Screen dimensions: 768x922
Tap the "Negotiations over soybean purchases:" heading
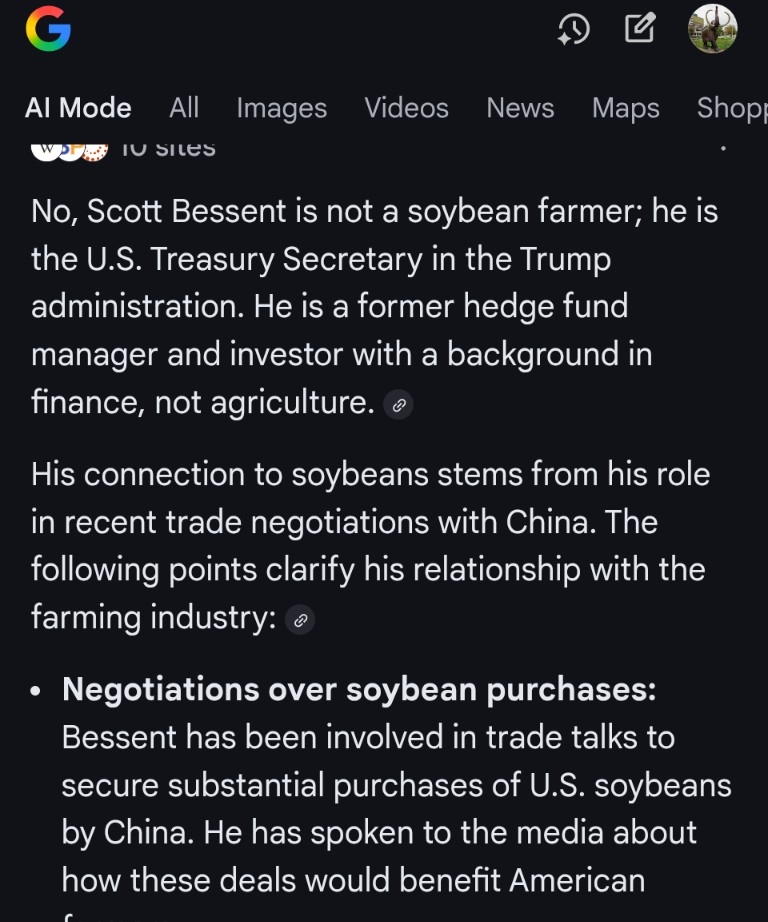pos(359,690)
